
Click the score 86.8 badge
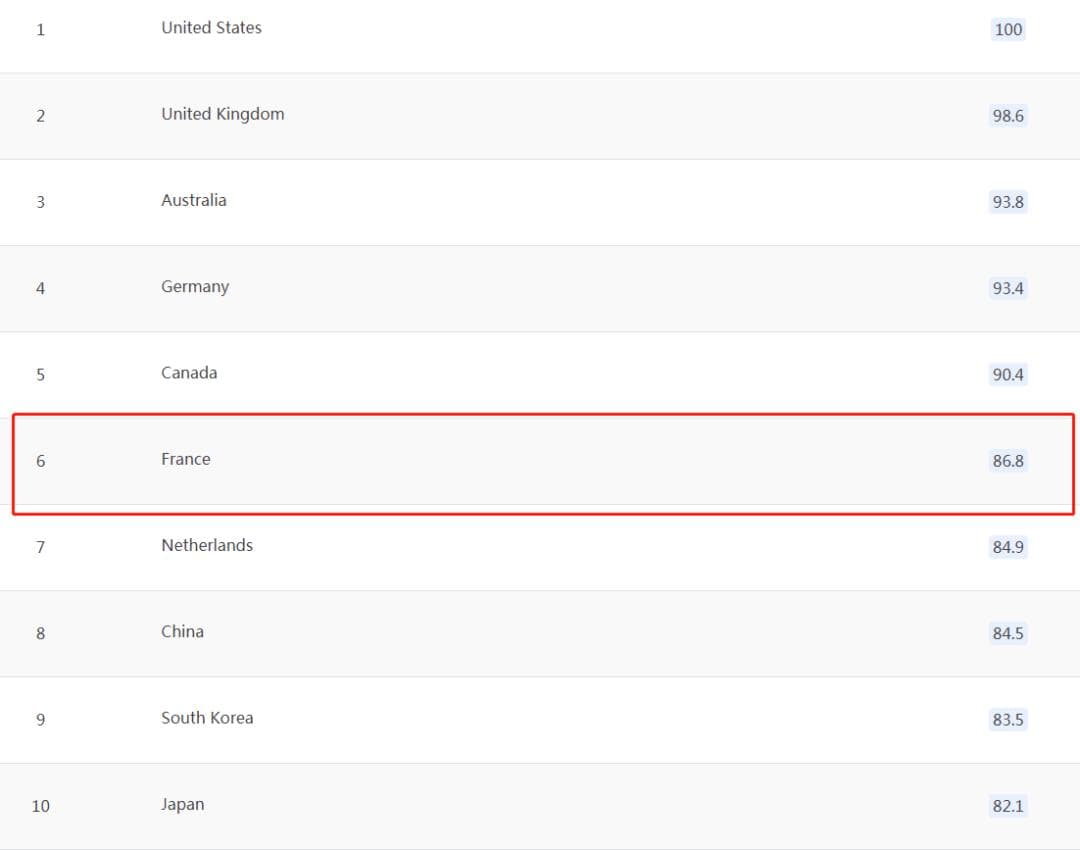(1008, 461)
